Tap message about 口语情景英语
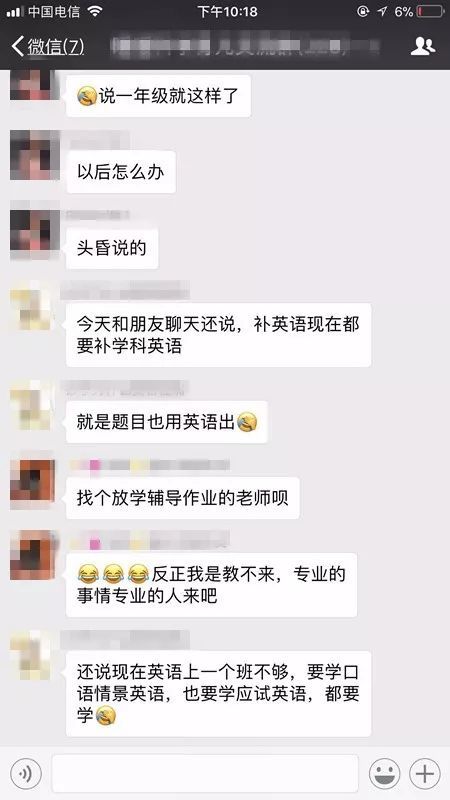Screen dimensions: 450x800 click(x=218, y=693)
